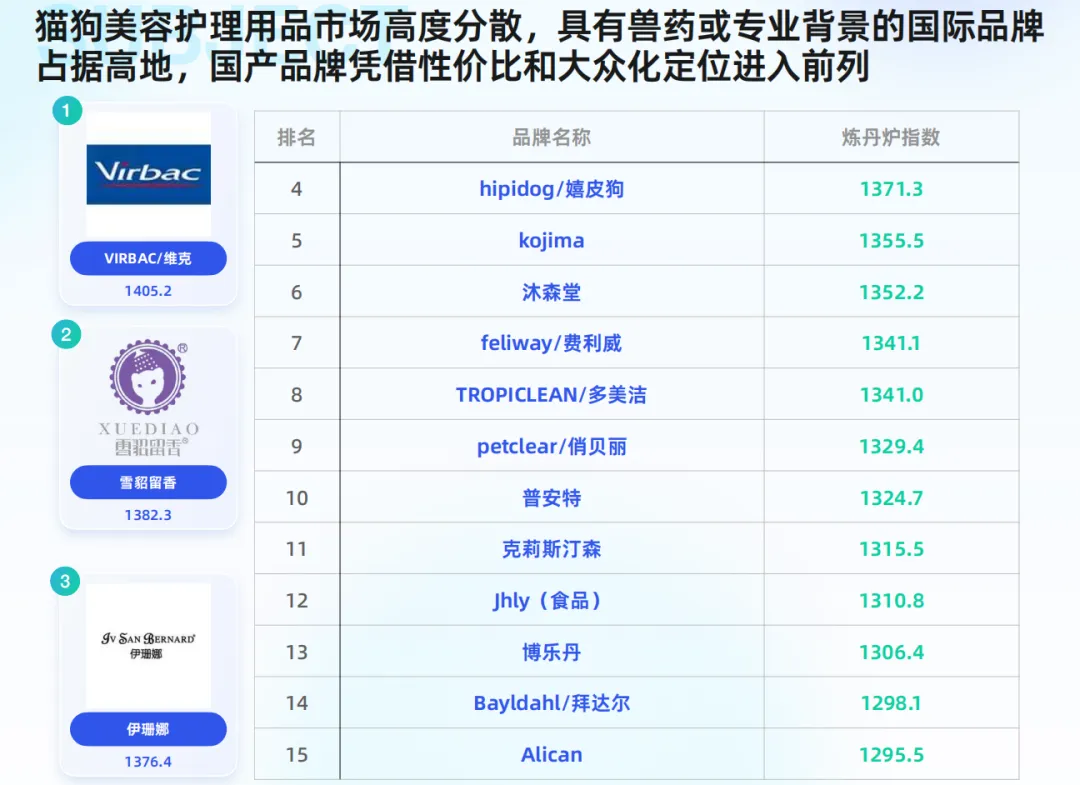Click rank number 4 in table
1080x785 pixels.
pyautogui.click(x=296, y=189)
